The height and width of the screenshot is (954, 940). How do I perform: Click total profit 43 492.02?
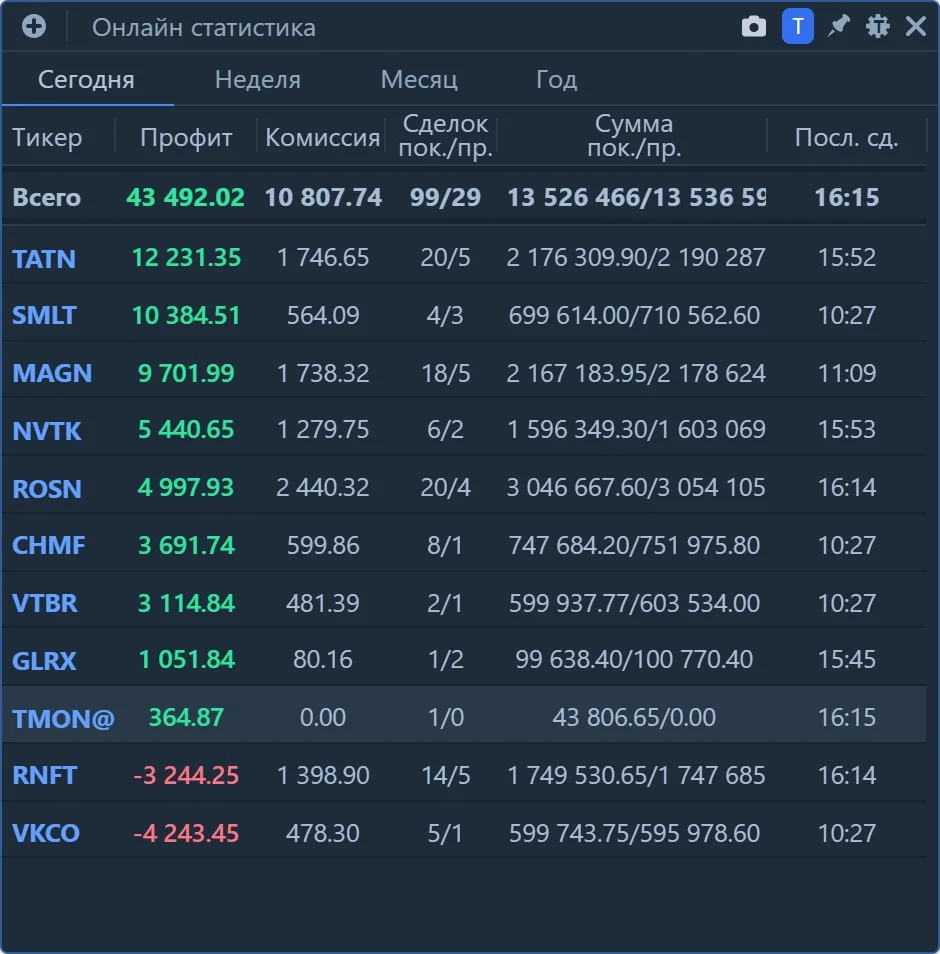(x=186, y=197)
